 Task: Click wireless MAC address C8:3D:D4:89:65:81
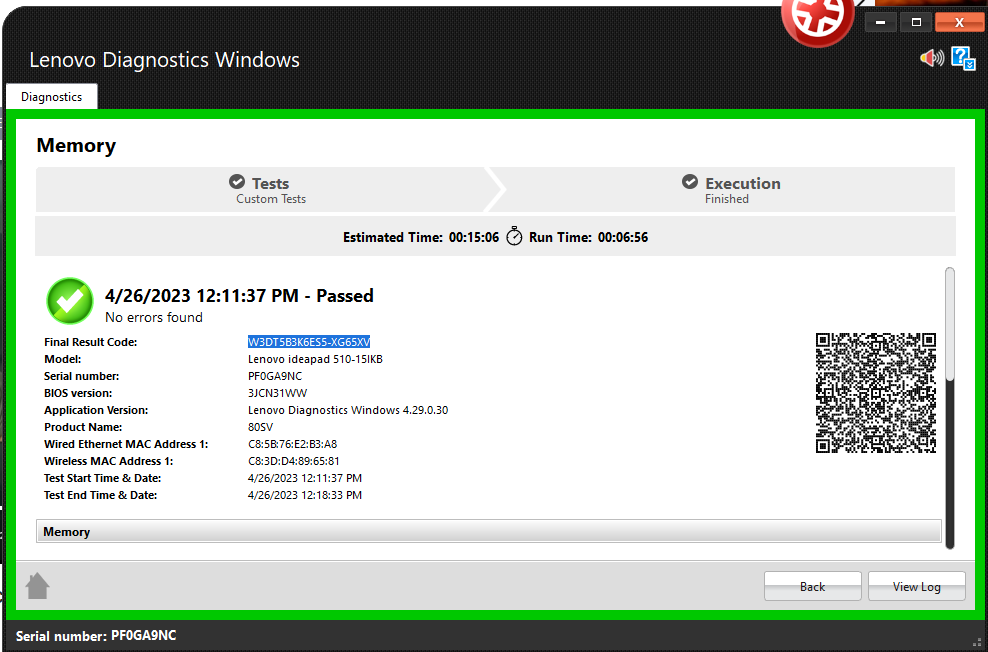(x=294, y=461)
